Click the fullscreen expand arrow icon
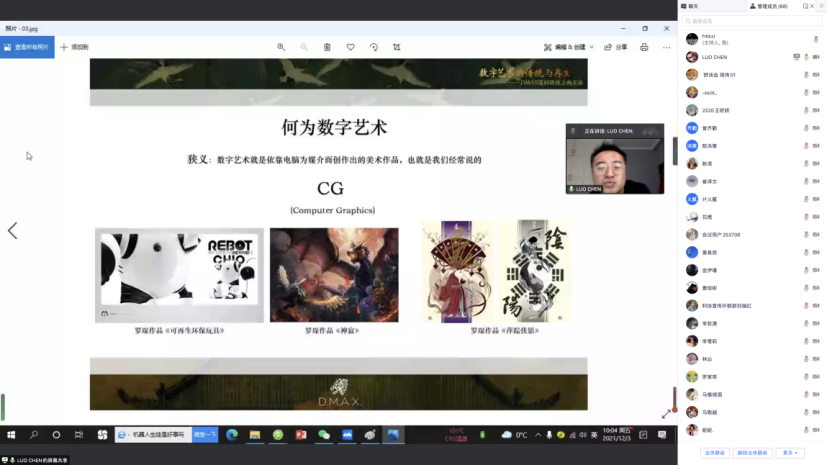The width and height of the screenshot is (828, 466). pos(666,414)
